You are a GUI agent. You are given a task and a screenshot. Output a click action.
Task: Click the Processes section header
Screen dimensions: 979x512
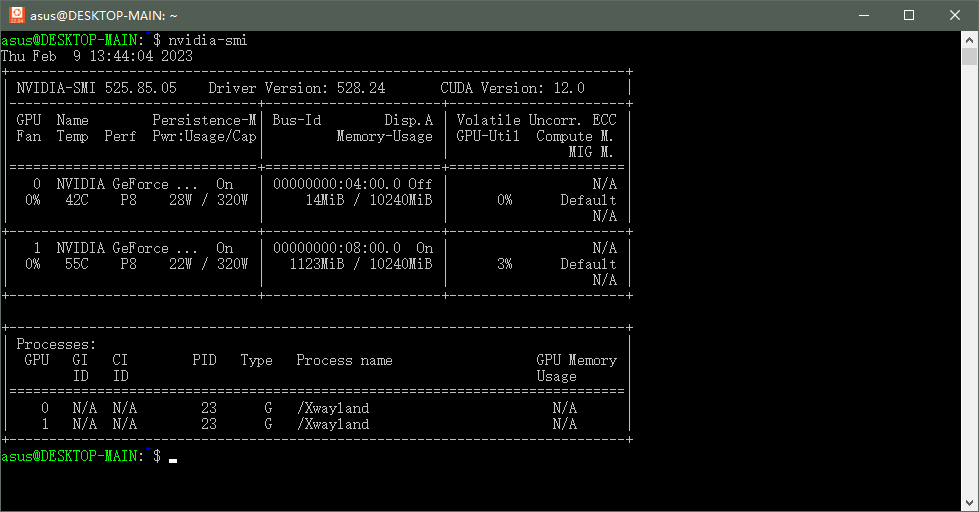pyautogui.click(x=56, y=344)
